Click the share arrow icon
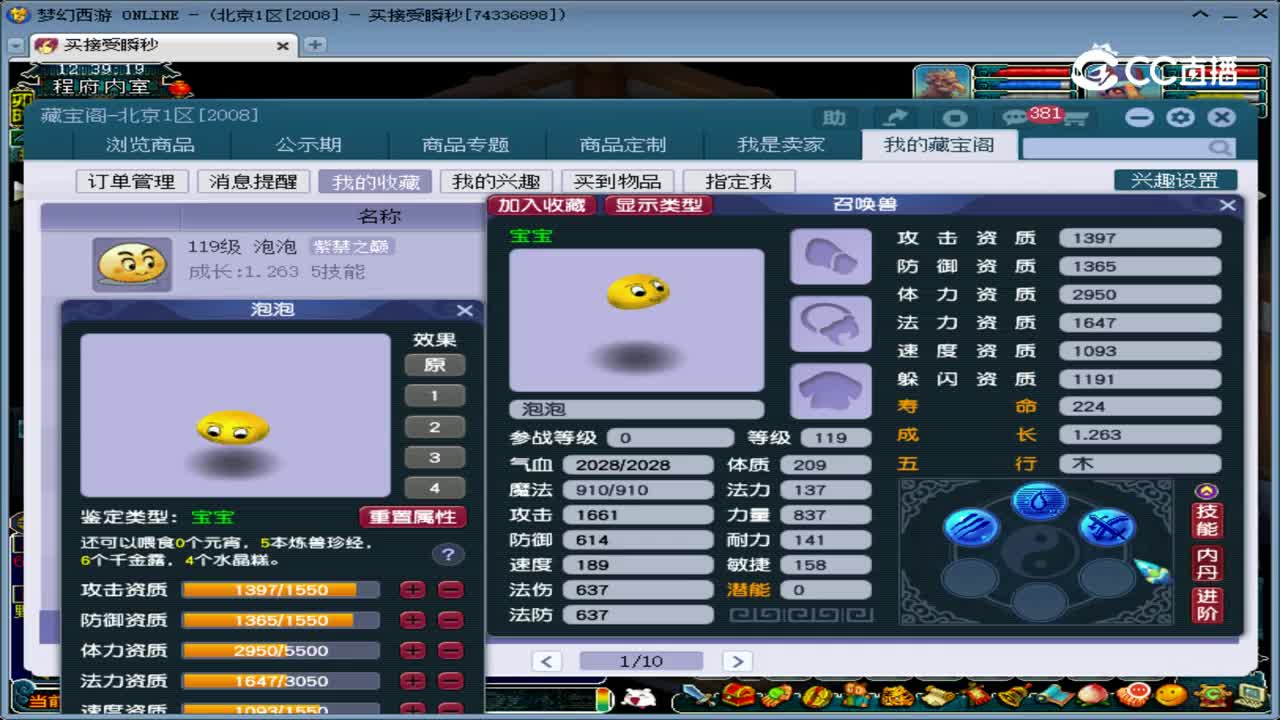Viewport: 1280px width, 720px height. click(895, 118)
